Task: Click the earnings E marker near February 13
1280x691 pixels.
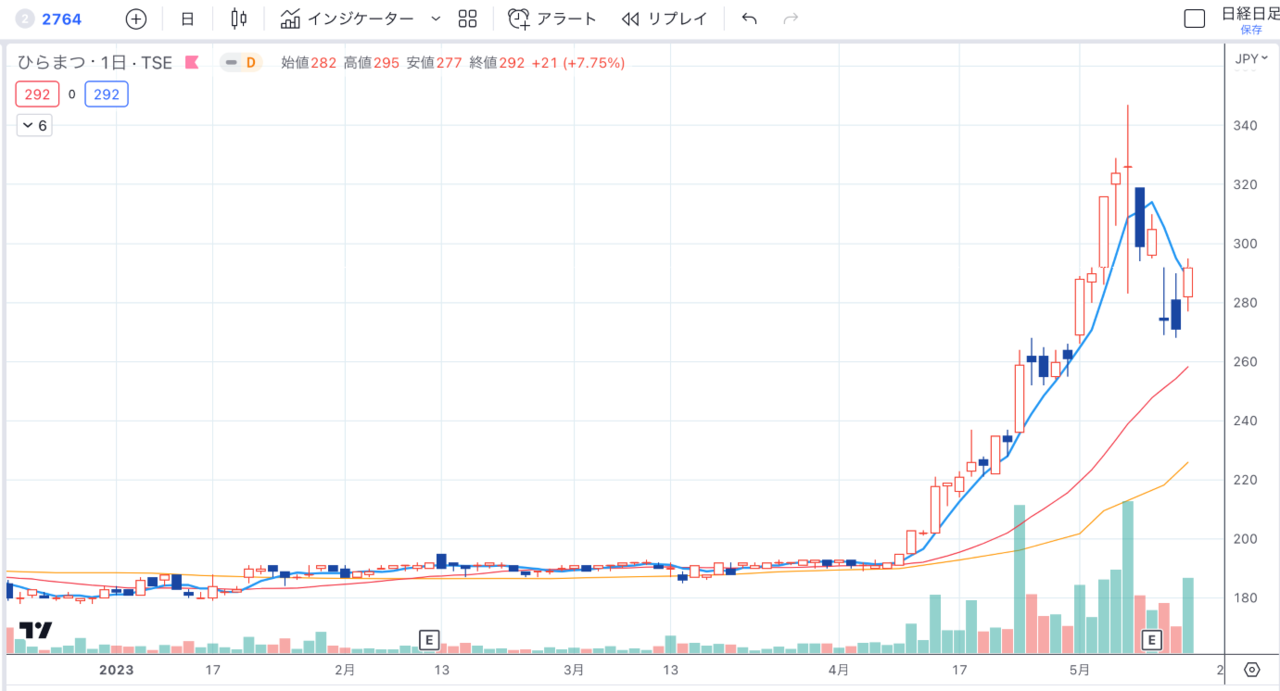Action: point(428,639)
